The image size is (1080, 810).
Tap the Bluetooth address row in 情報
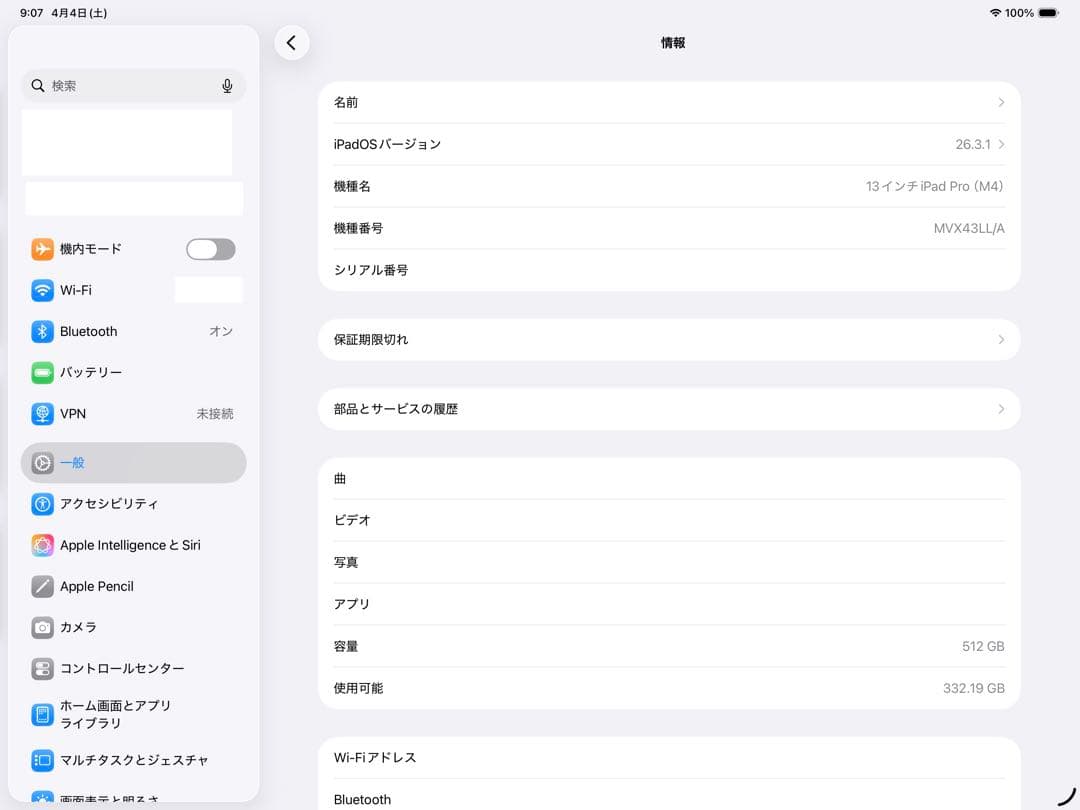click(x=669, y=795)
